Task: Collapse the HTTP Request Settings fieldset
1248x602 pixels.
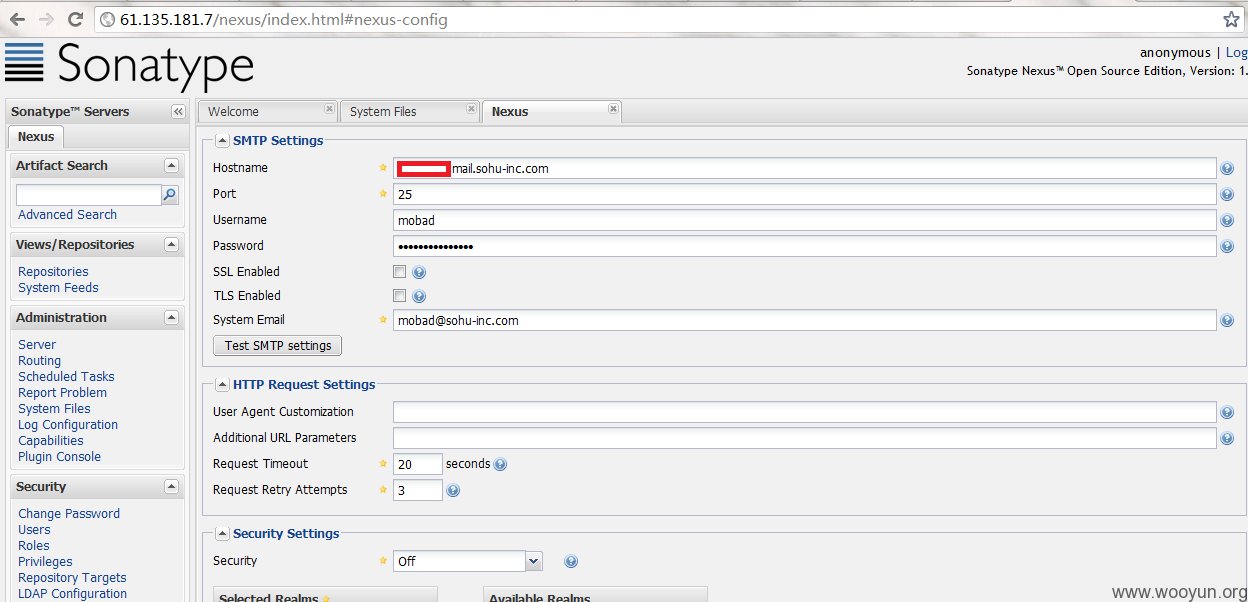Action: click(222, 385)
